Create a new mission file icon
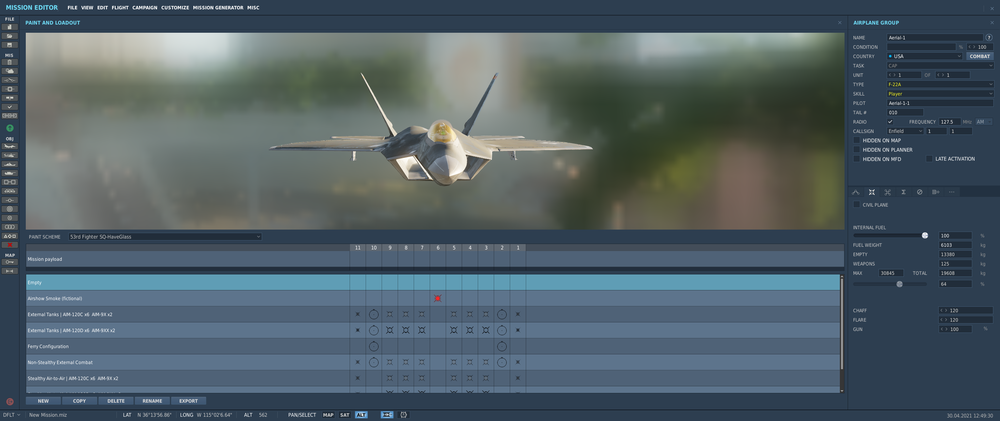The image size is (1000, 421). [x=10, y=27]
